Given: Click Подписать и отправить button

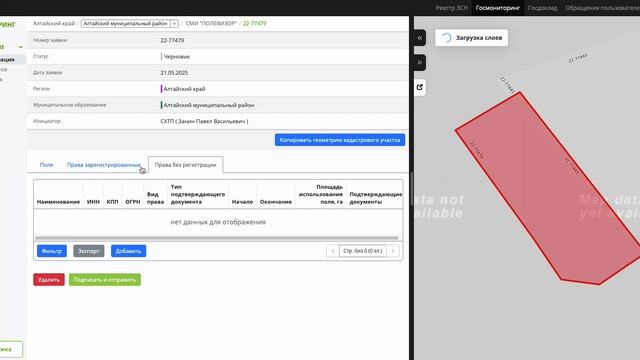Looking at the screenshot, I should [x=105, y=280].
